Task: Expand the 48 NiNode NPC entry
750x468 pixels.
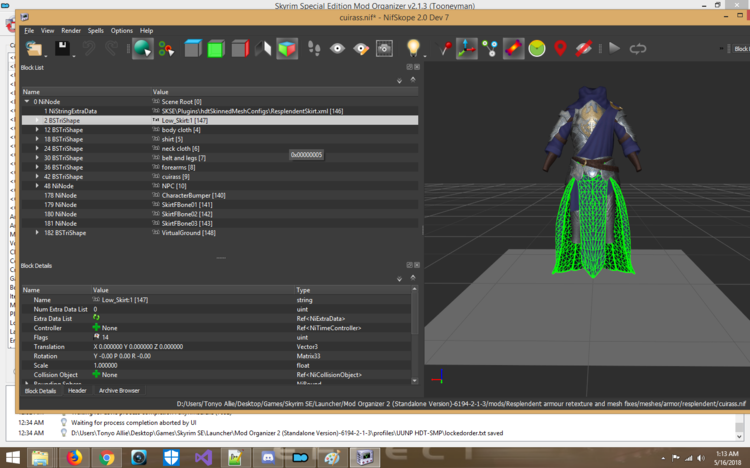Action: coord(37,186)
